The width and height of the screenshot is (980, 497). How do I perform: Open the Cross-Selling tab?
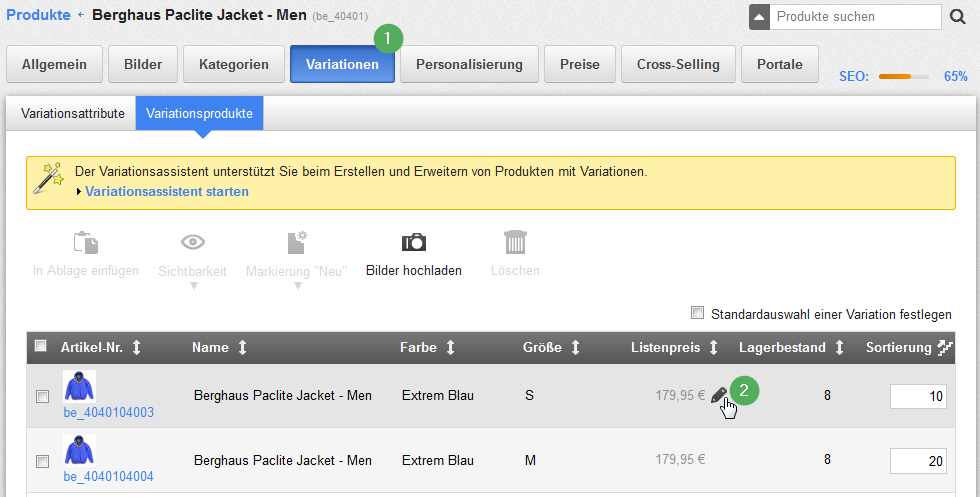pos(678,64)
